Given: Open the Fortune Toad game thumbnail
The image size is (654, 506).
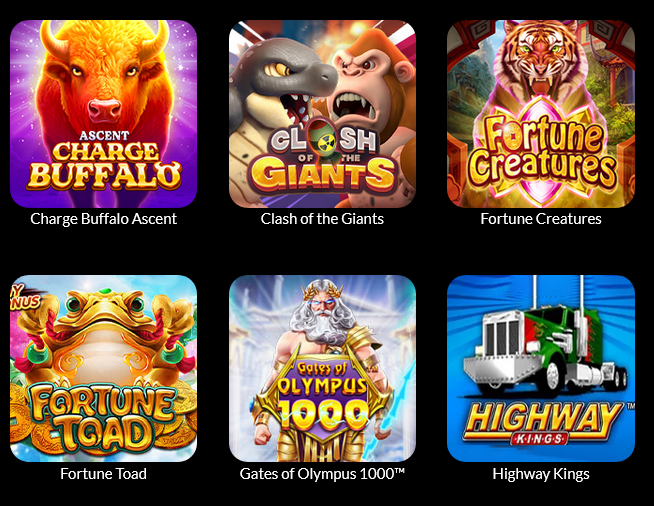Looking at the screenshot, I should click(103, 368).
